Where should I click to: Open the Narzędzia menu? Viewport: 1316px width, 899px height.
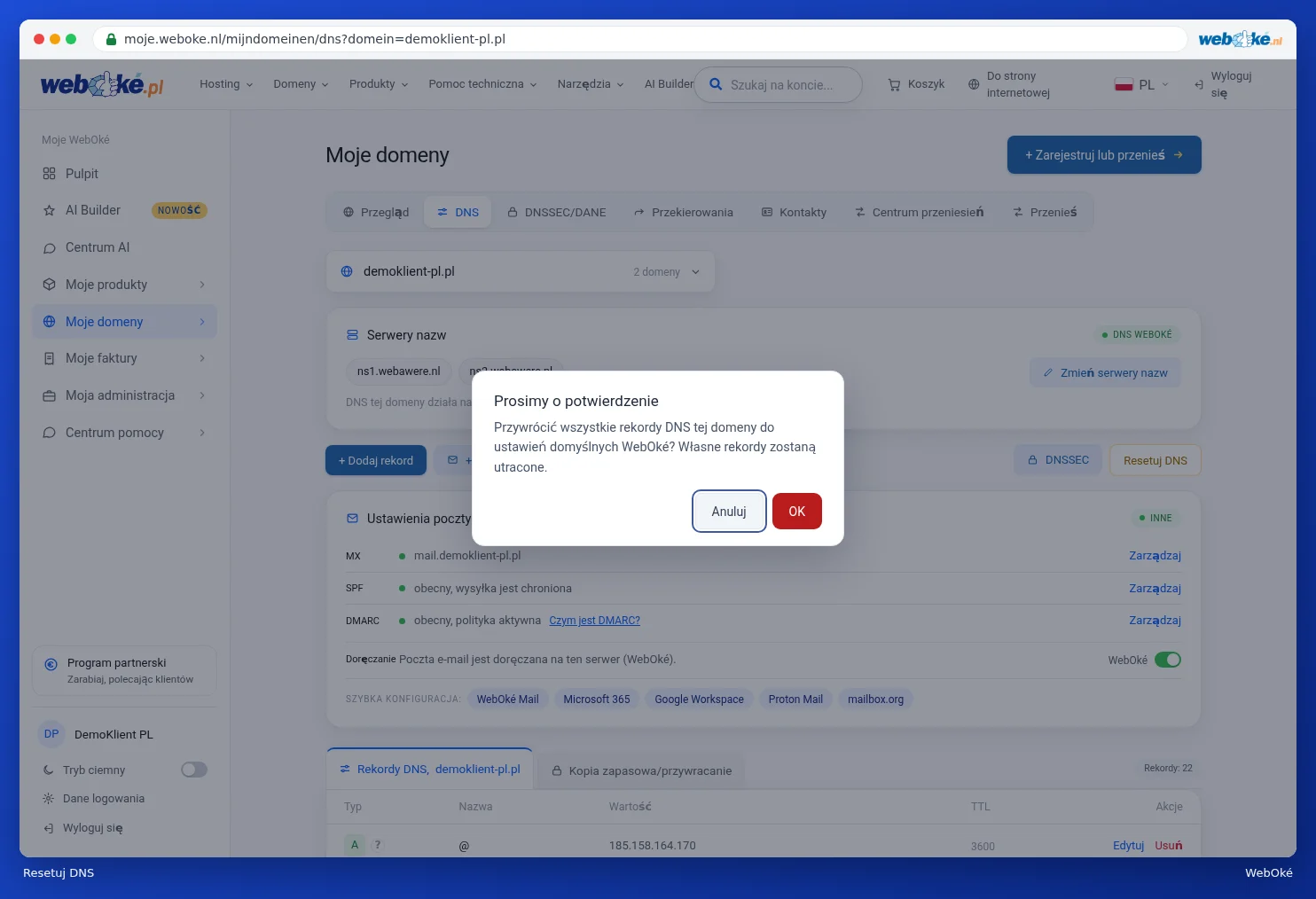[x=591, y=84]
